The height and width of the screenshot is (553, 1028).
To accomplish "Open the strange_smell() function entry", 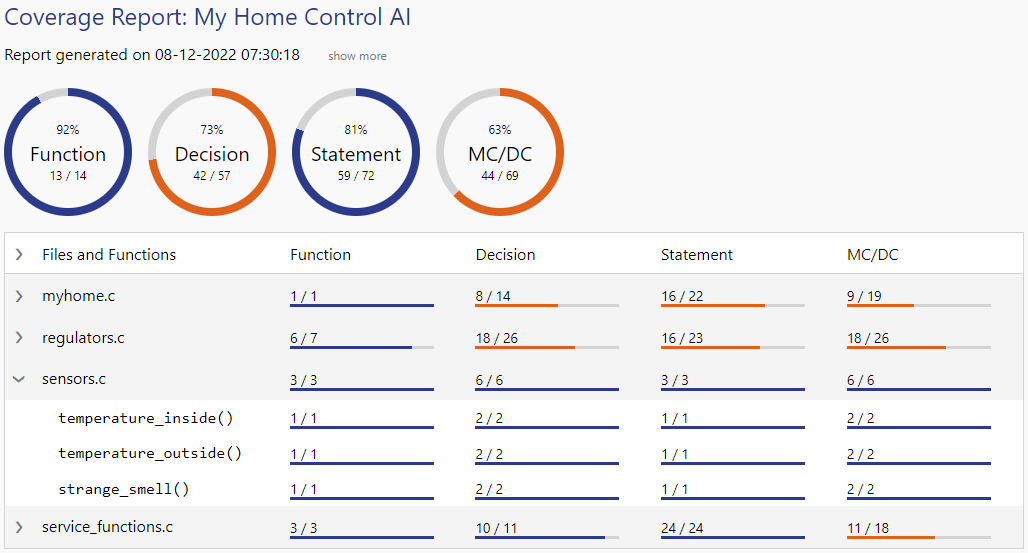I will tap(124, 489).
